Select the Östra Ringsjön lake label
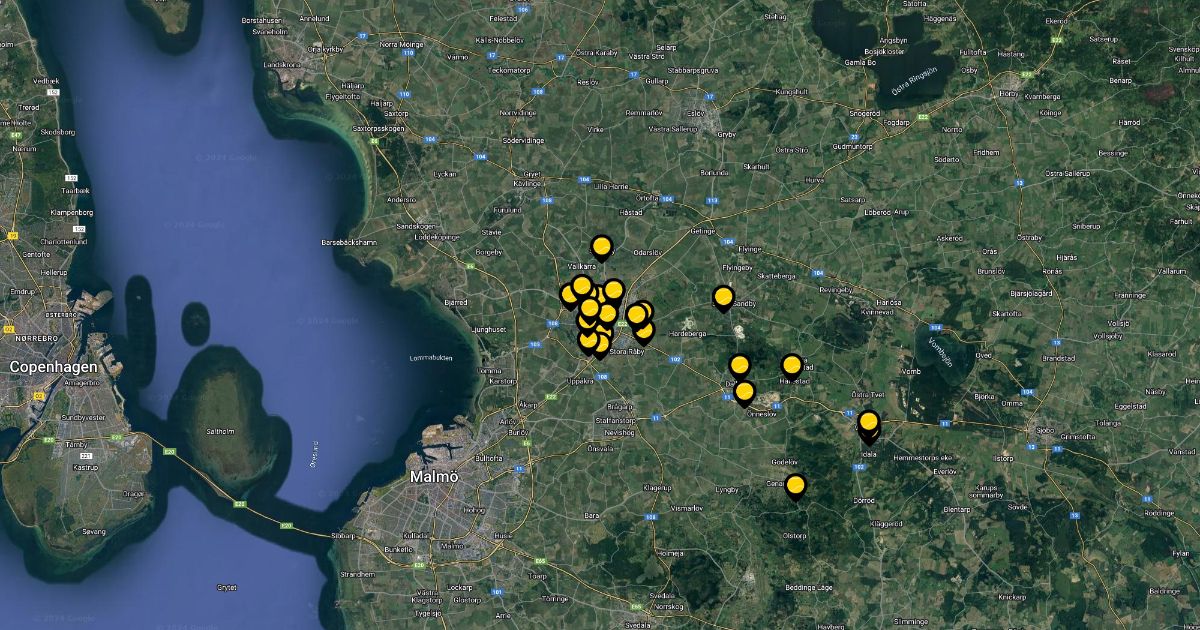 coord(914,80)
